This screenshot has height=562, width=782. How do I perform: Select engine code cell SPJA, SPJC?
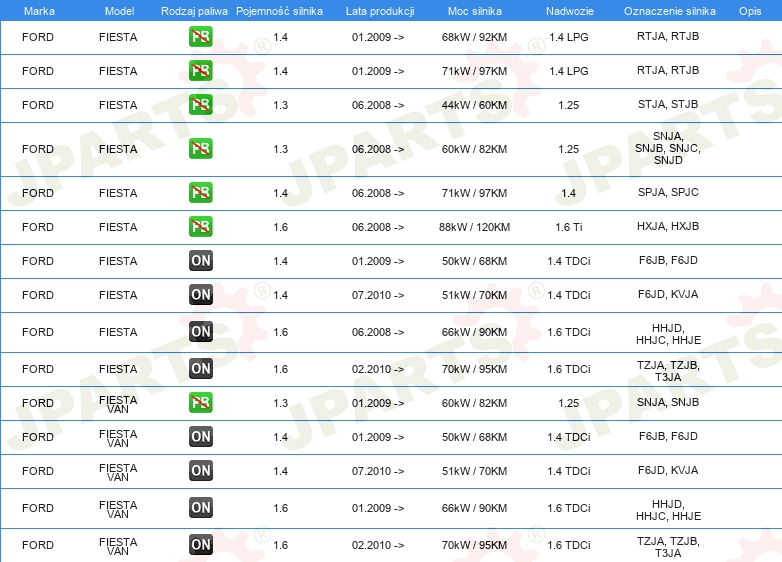(x=668, y=192)
